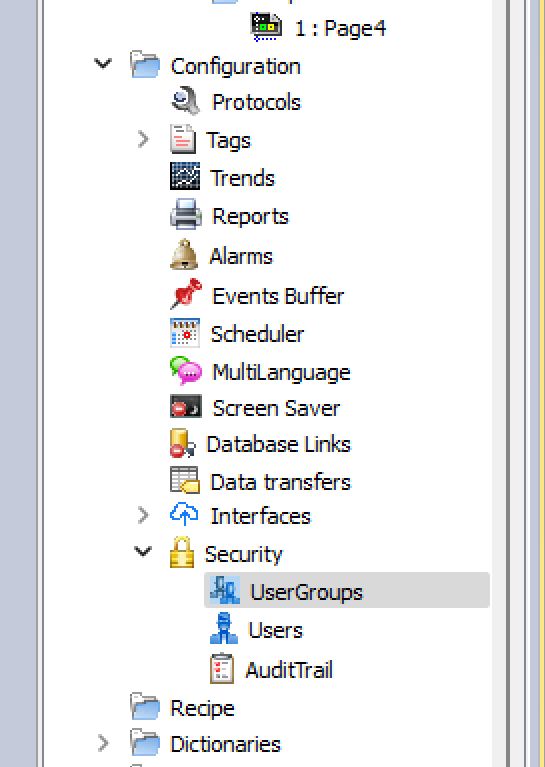Screen dimensions: 545x767
Task: Collapse the Configuration folder
Action: tap(103, 64)
